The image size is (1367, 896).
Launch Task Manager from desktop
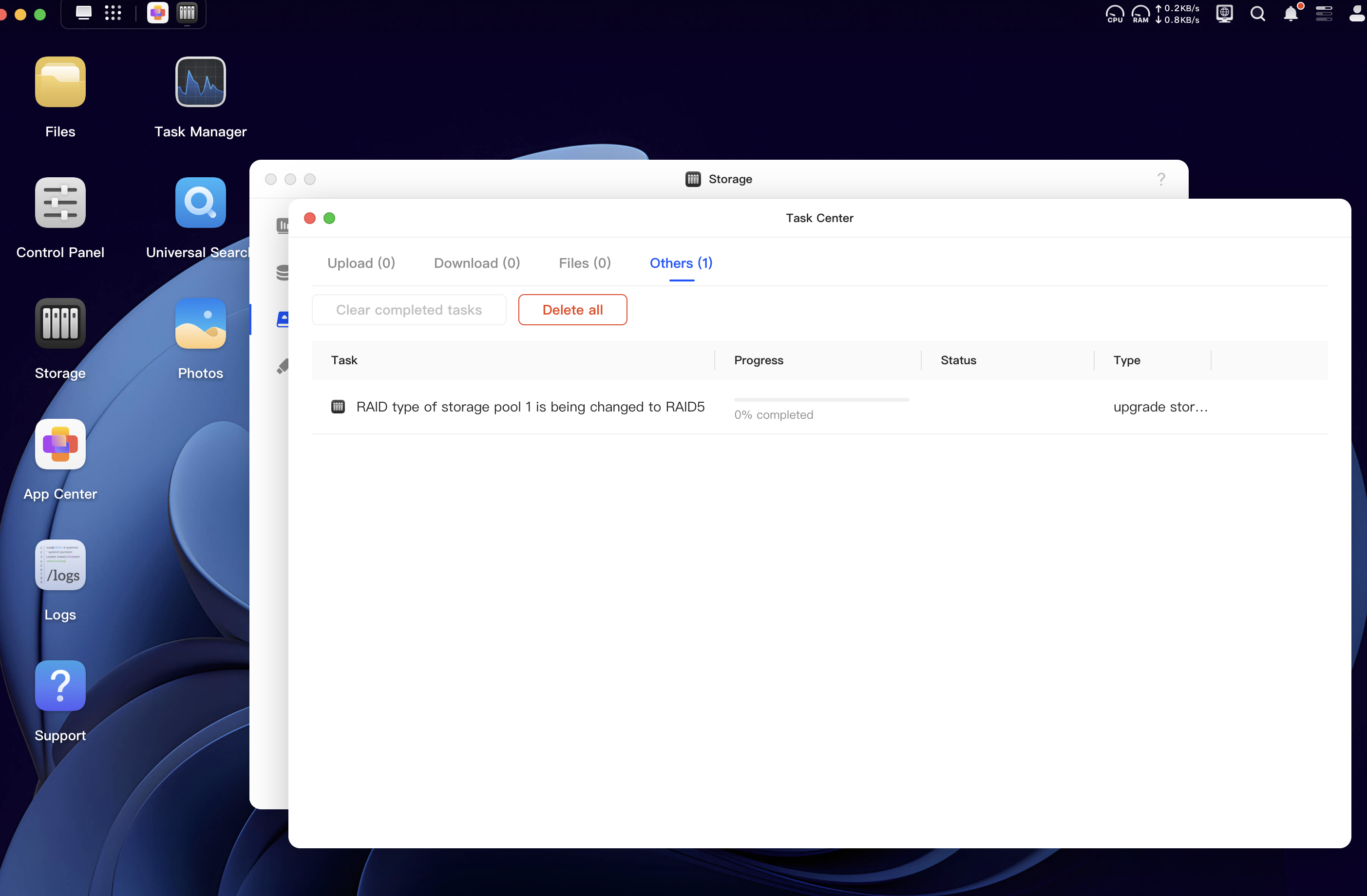pyautogui.click(x=200, y=81)
